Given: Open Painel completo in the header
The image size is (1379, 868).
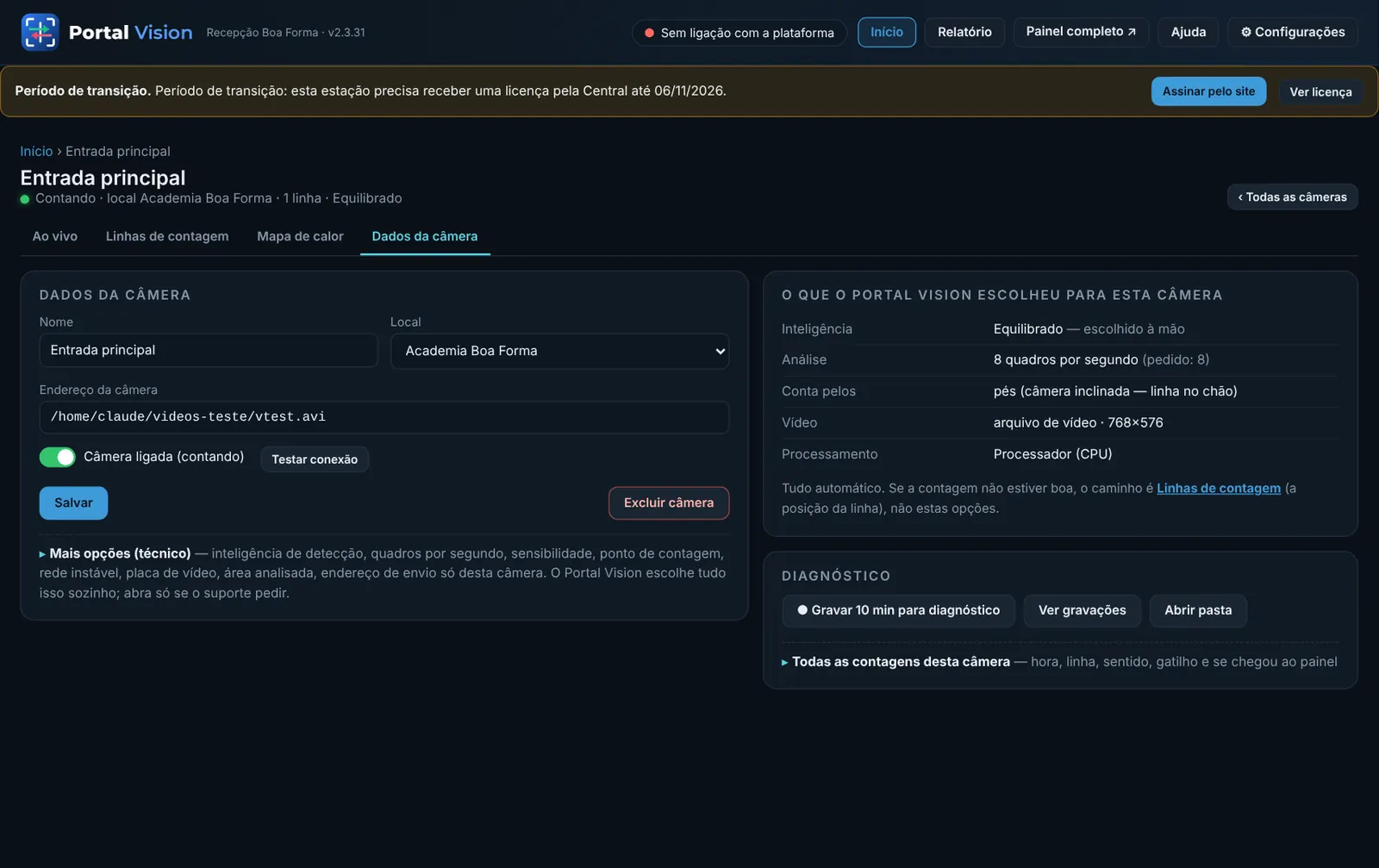Looking at the screenshot, I should 1081,32.
